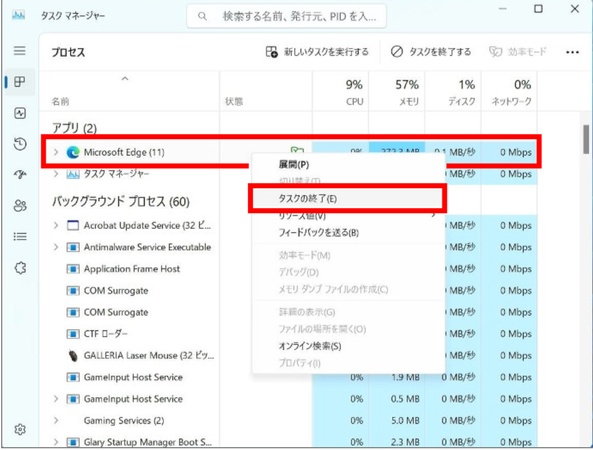This screenshot has height=450, width=593.
Task: Click the CTF ローダー process icon
Action: tap(73, 334)
